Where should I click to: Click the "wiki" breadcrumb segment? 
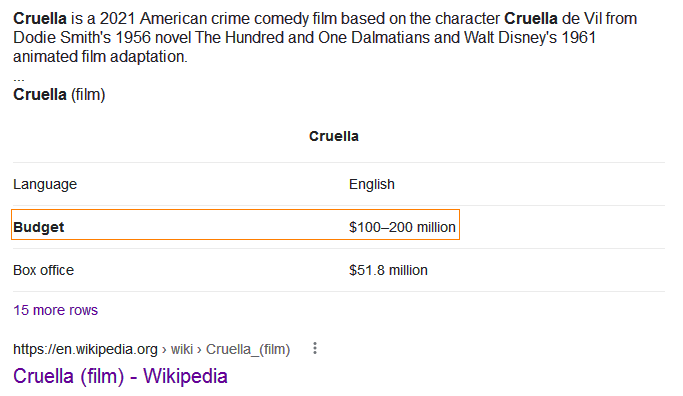tap(182, 349)
